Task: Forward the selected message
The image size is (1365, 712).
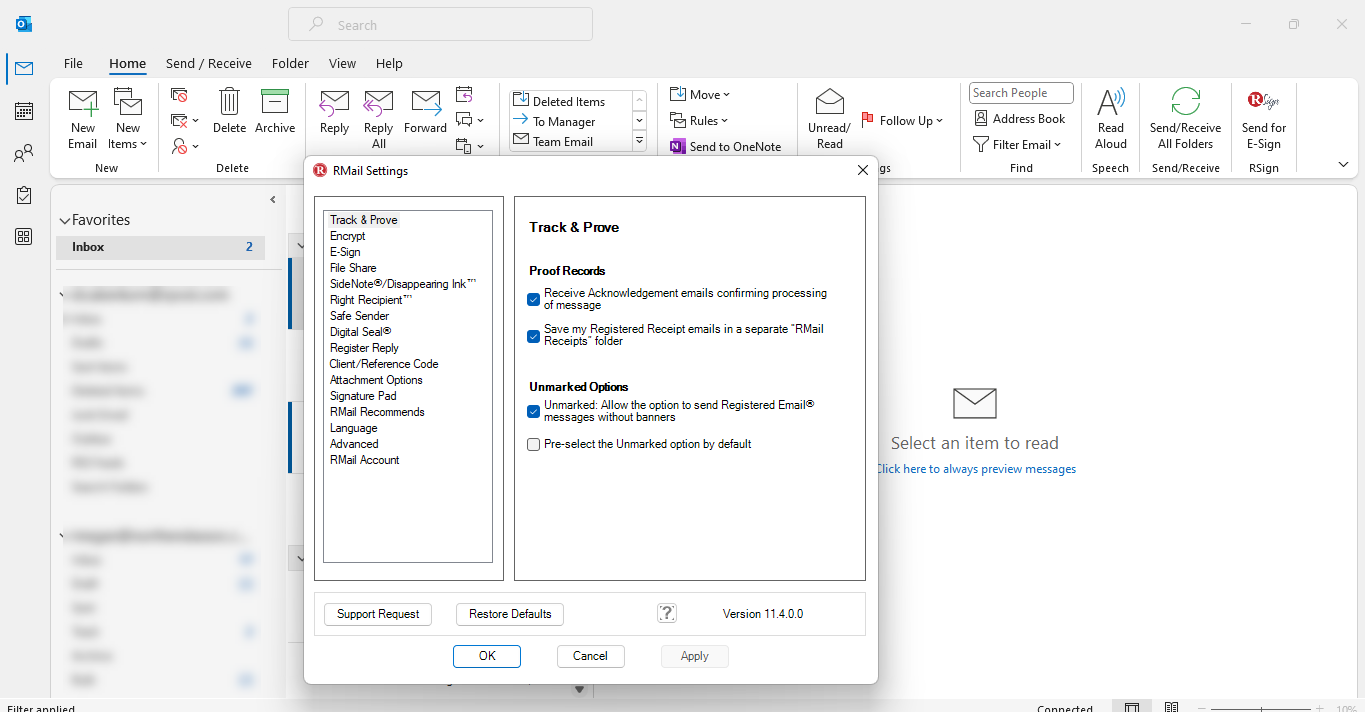Action: point(425,112)
